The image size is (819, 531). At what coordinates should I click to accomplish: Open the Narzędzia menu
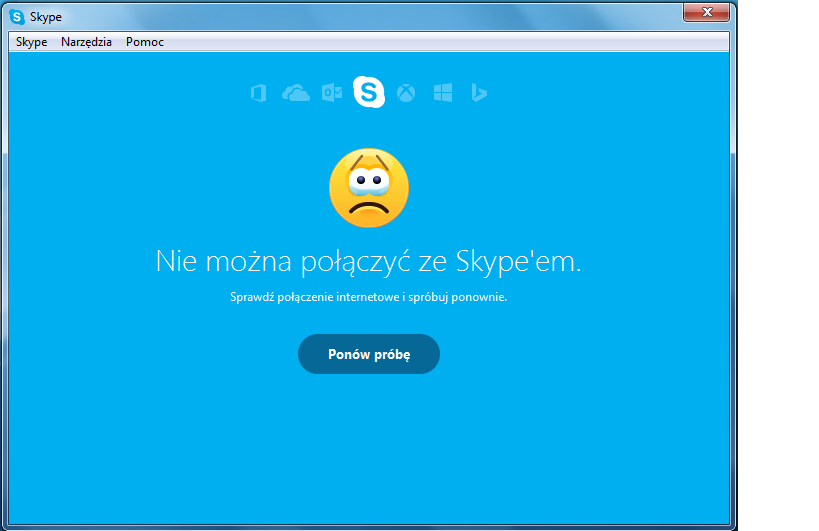click(86, 42)
